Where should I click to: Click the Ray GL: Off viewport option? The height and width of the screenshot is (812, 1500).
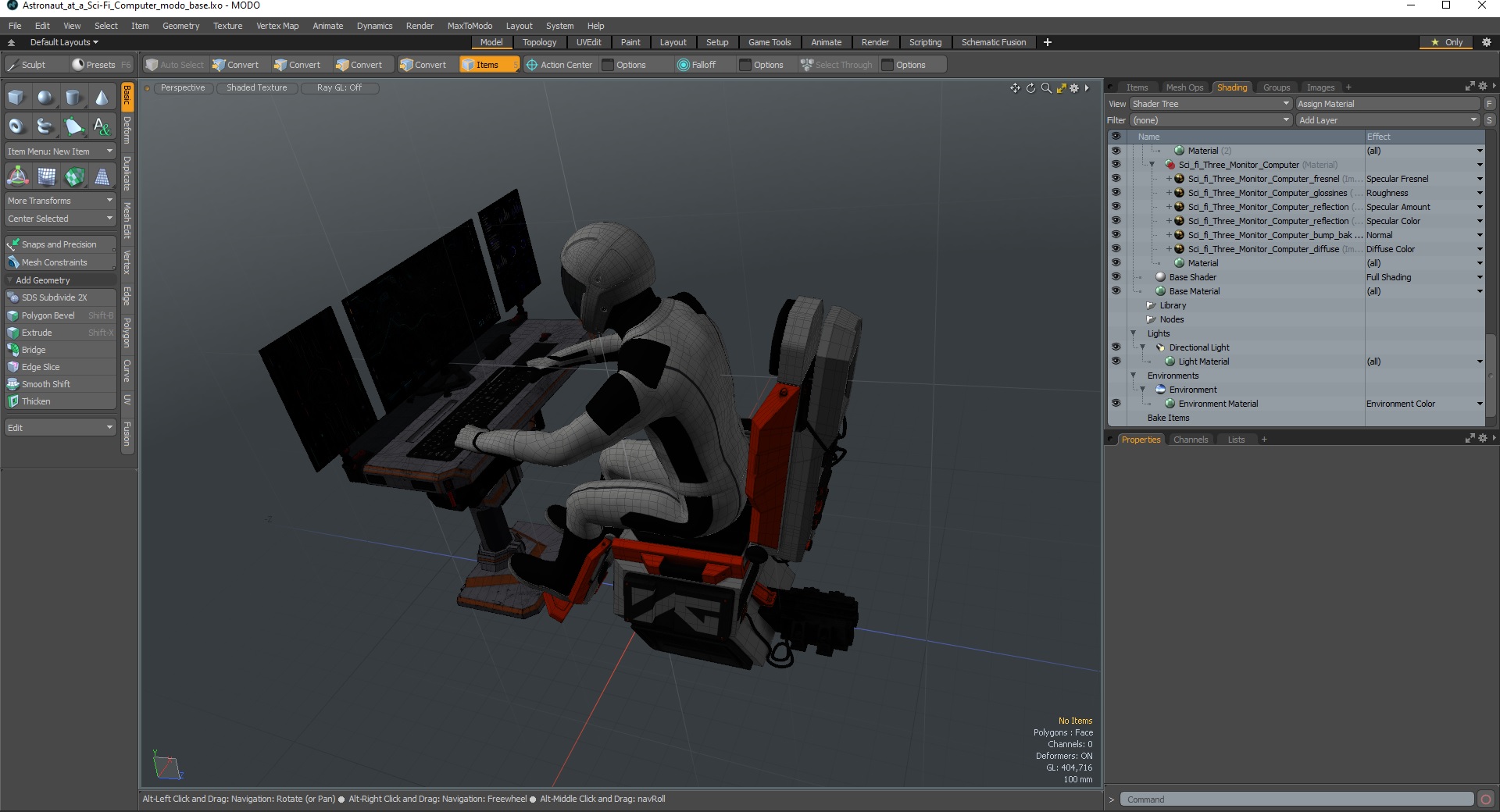point(340,88)
